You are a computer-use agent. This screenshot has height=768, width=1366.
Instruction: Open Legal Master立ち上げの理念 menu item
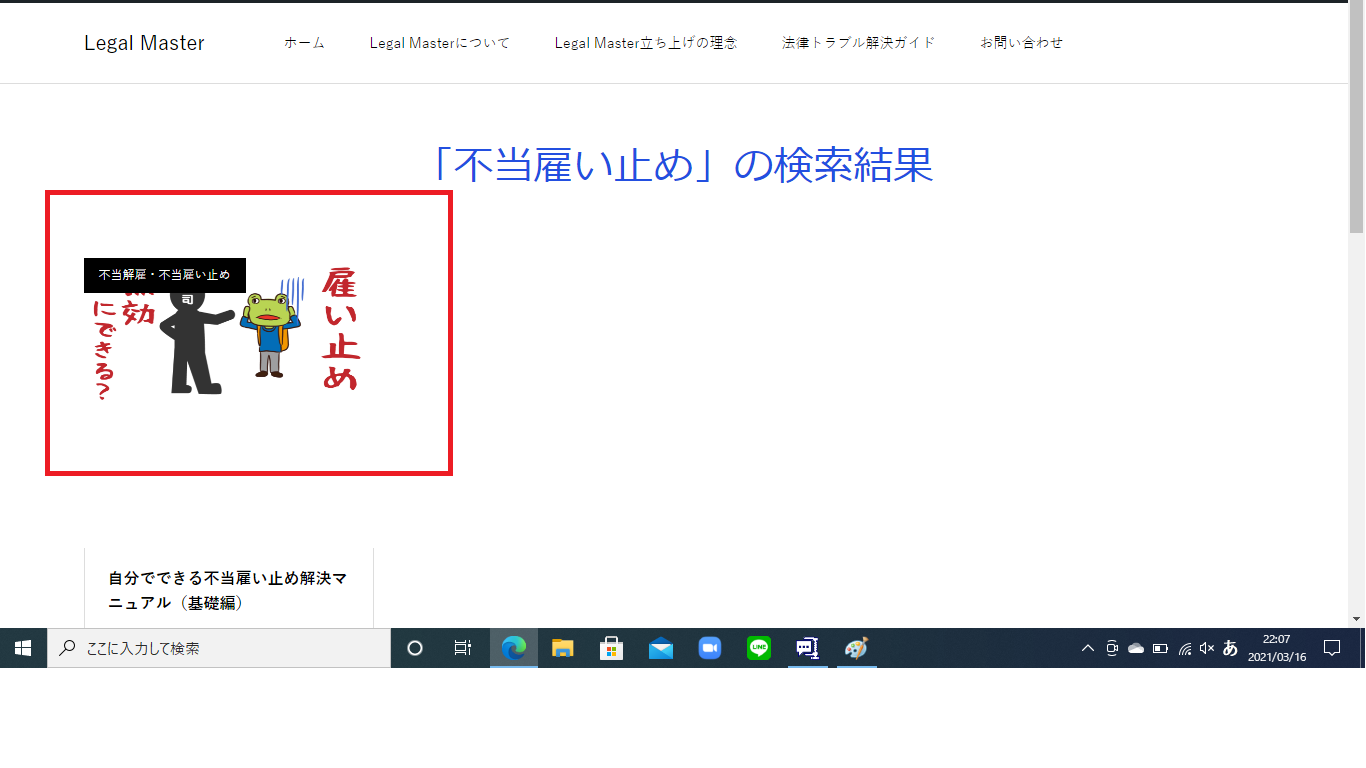point(646,43)
